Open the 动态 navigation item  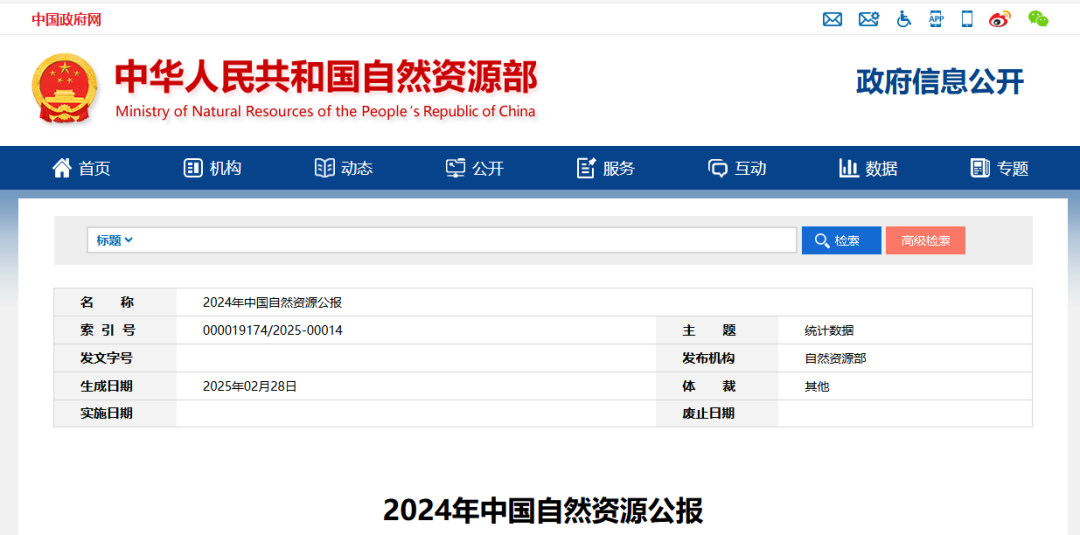pos(357,168)
